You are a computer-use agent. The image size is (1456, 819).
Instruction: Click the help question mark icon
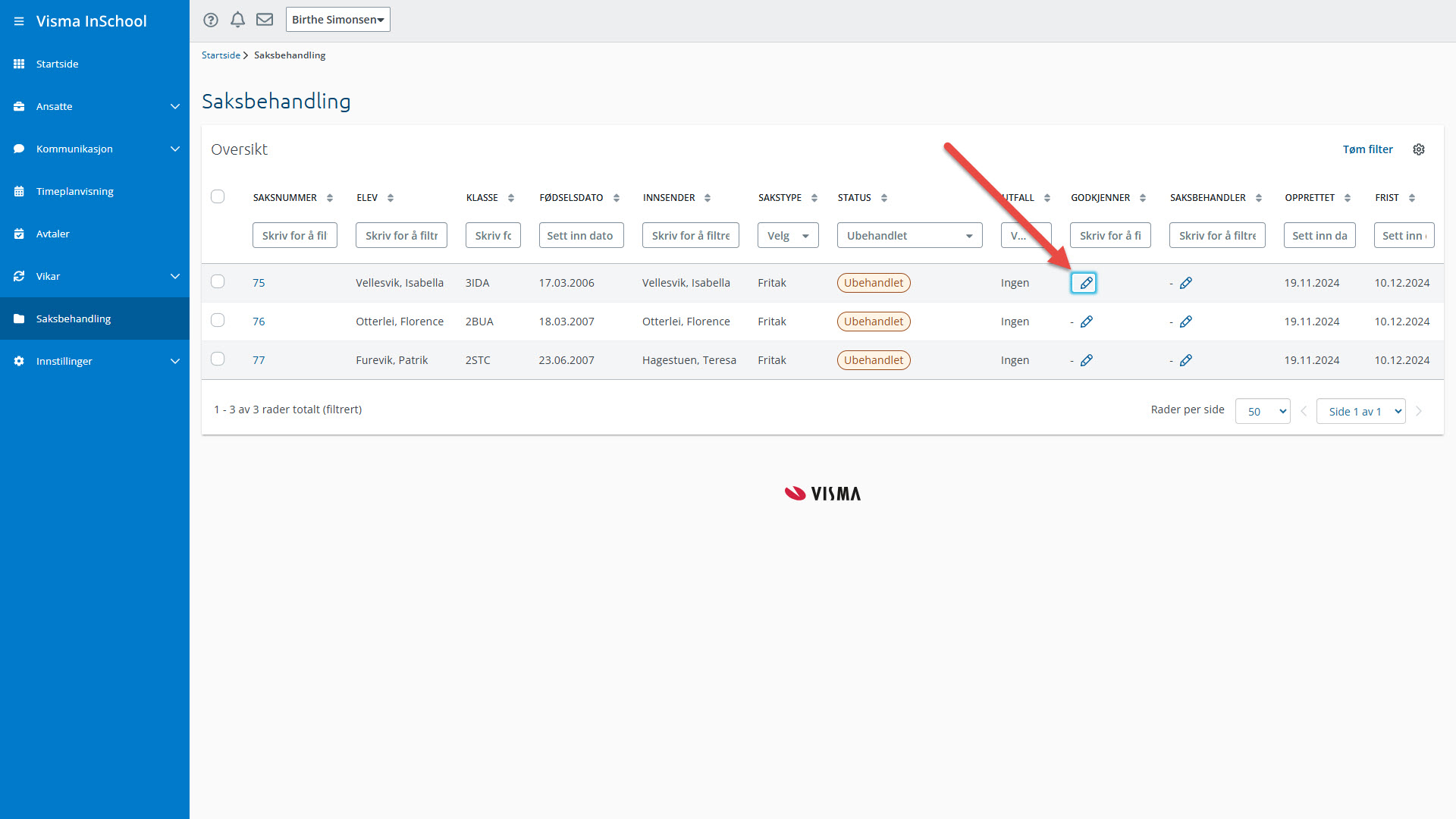(x=211, y=20)
